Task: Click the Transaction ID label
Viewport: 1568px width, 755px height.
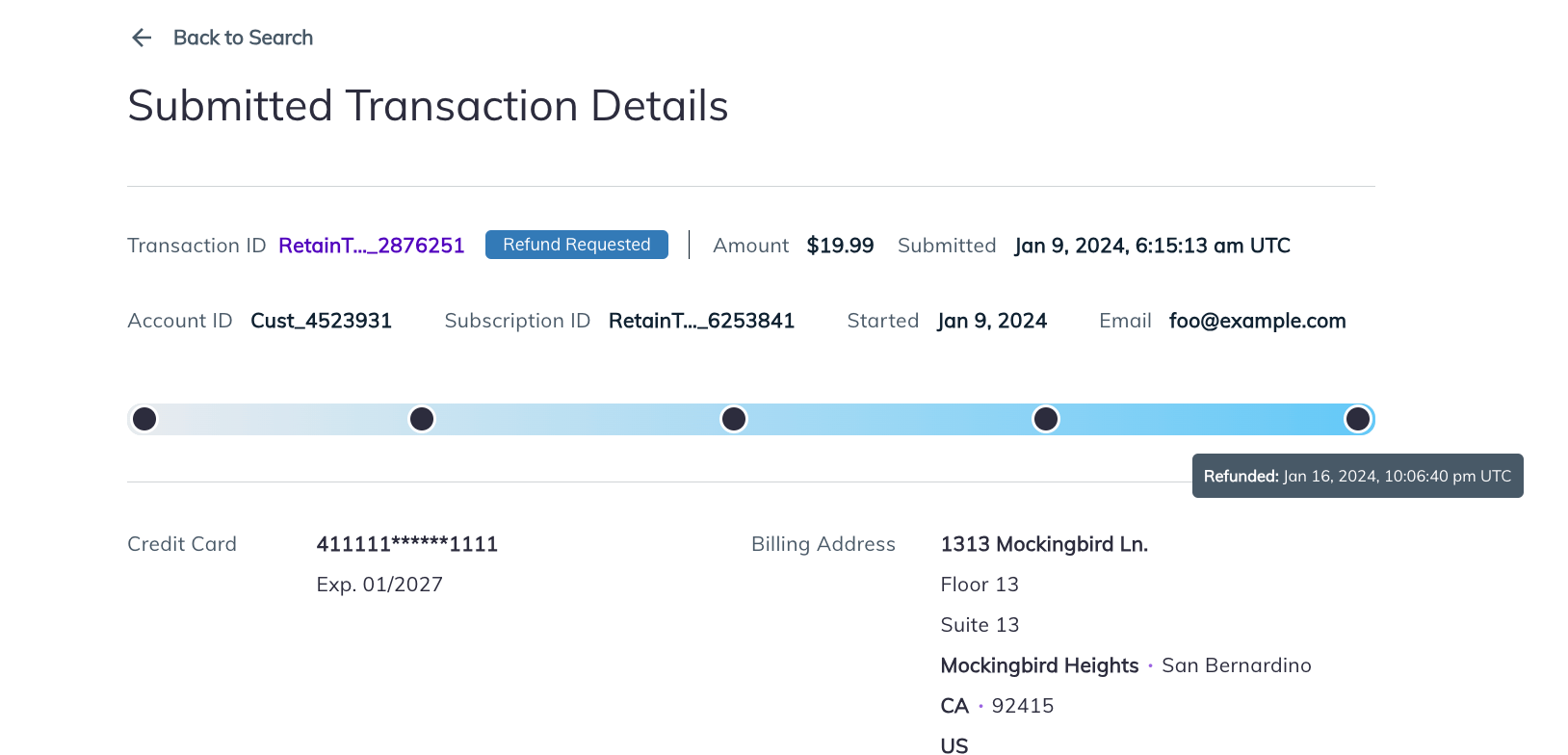Action: (196, 246)
